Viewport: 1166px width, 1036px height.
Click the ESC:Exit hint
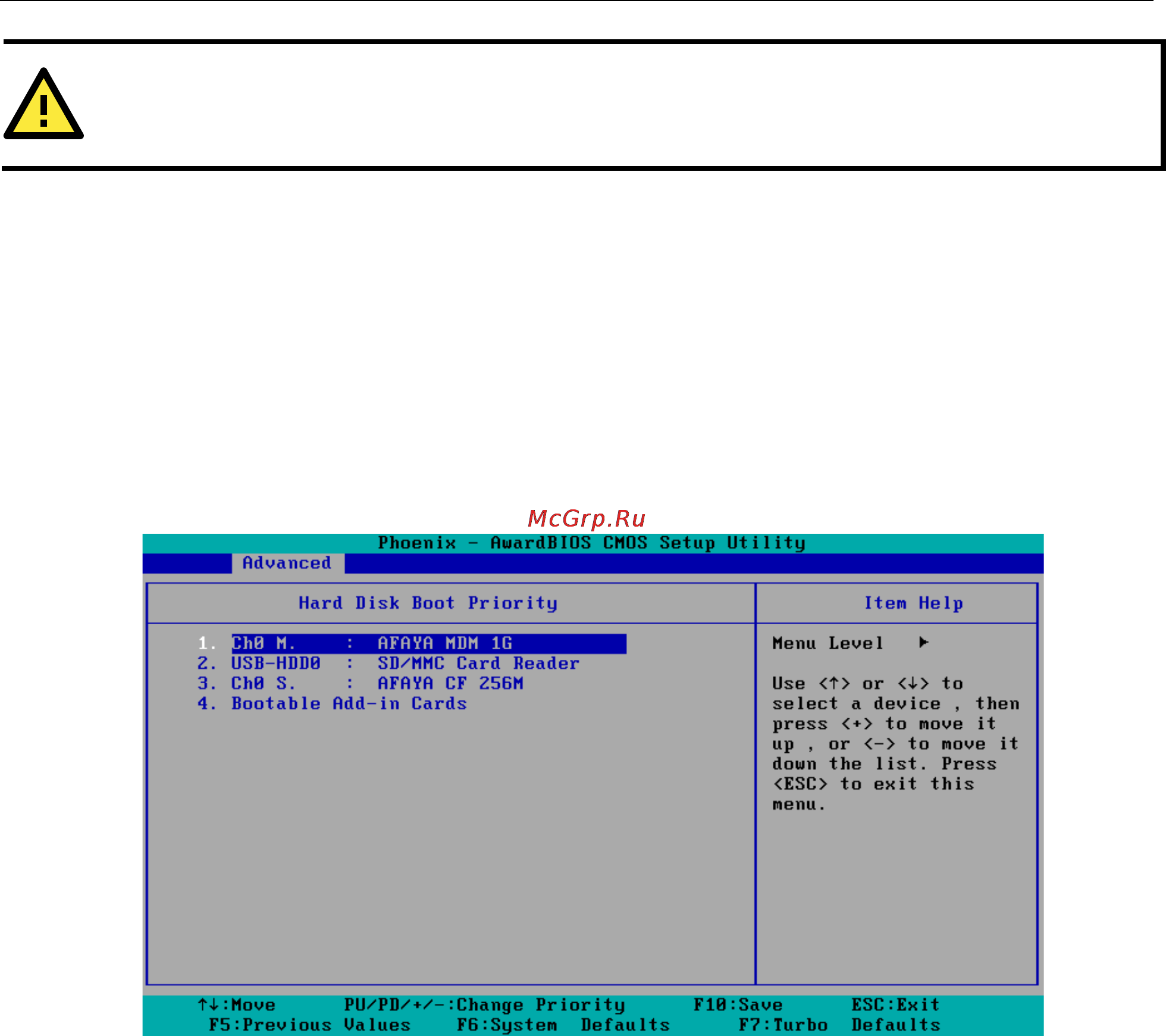coord(896,1005)
